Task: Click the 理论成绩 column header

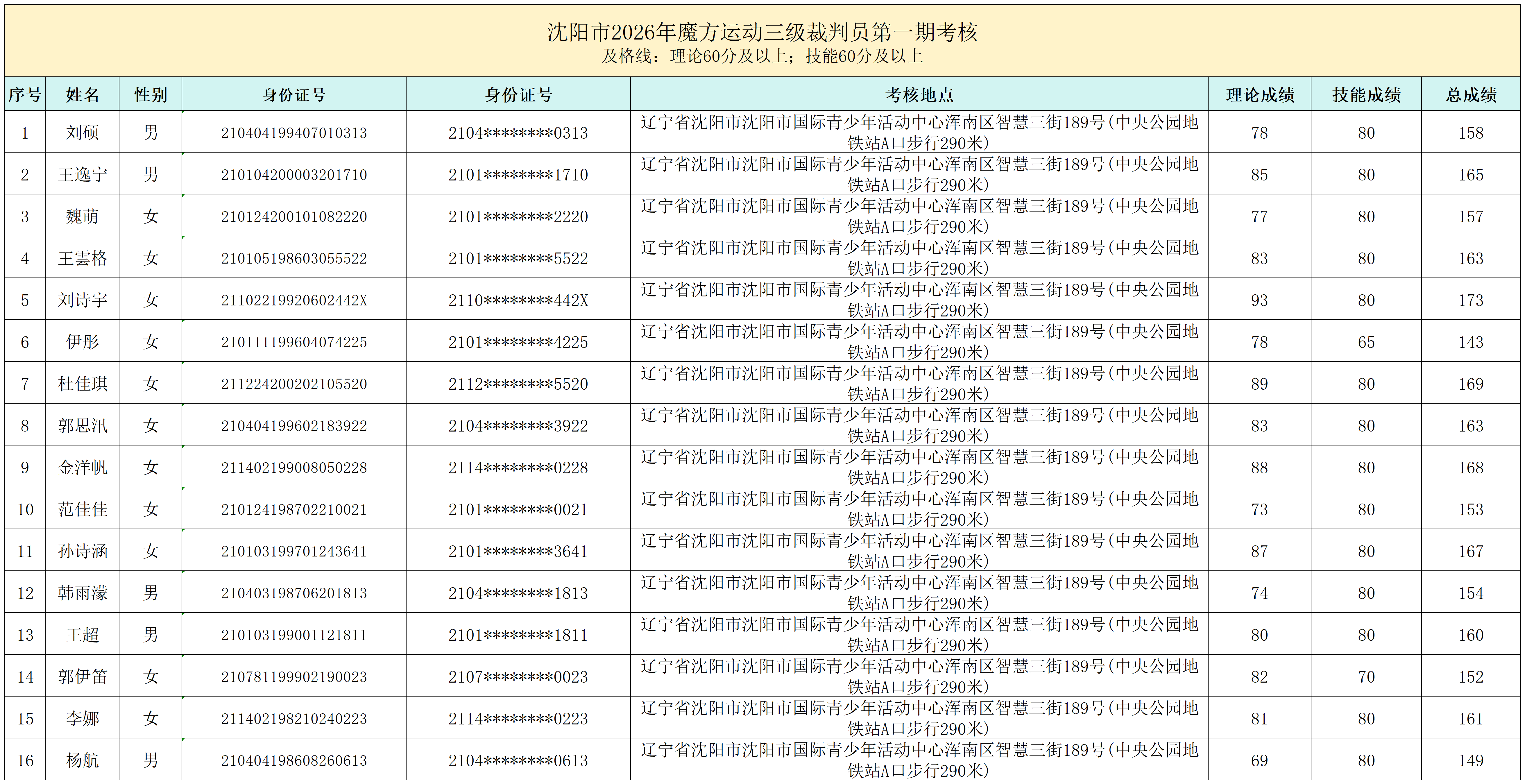Action: 1259,94
